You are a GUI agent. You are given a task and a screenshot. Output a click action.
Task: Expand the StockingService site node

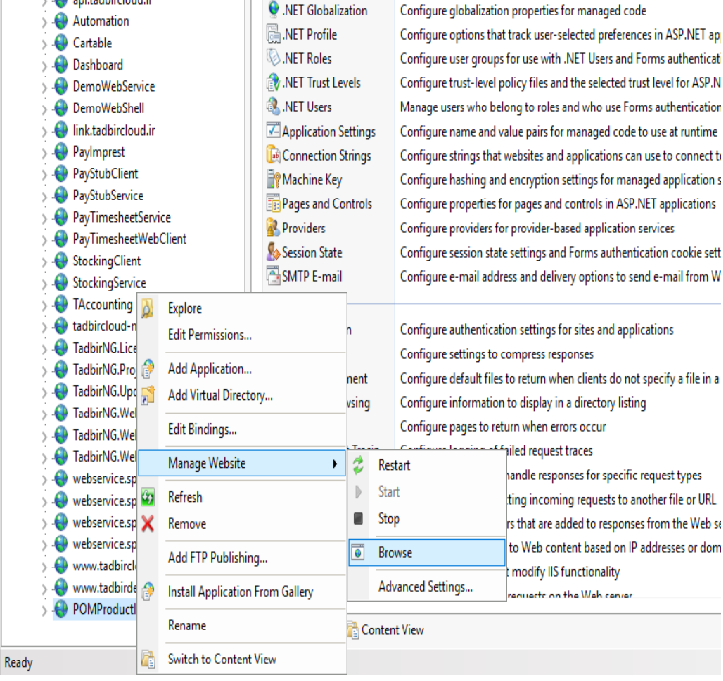point(44,284)
